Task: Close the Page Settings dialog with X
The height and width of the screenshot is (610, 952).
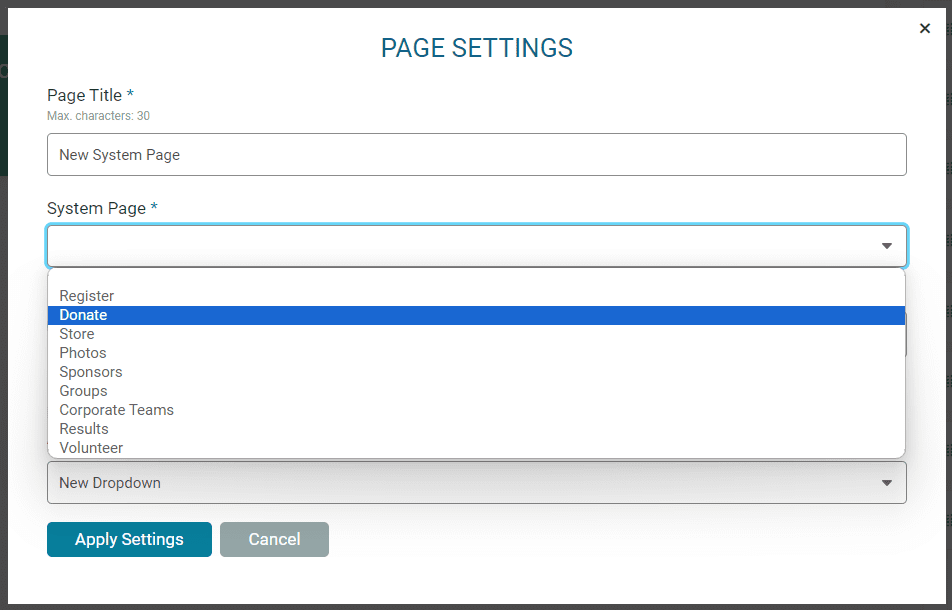Action: pyautogui.click(x=925, y=29)
